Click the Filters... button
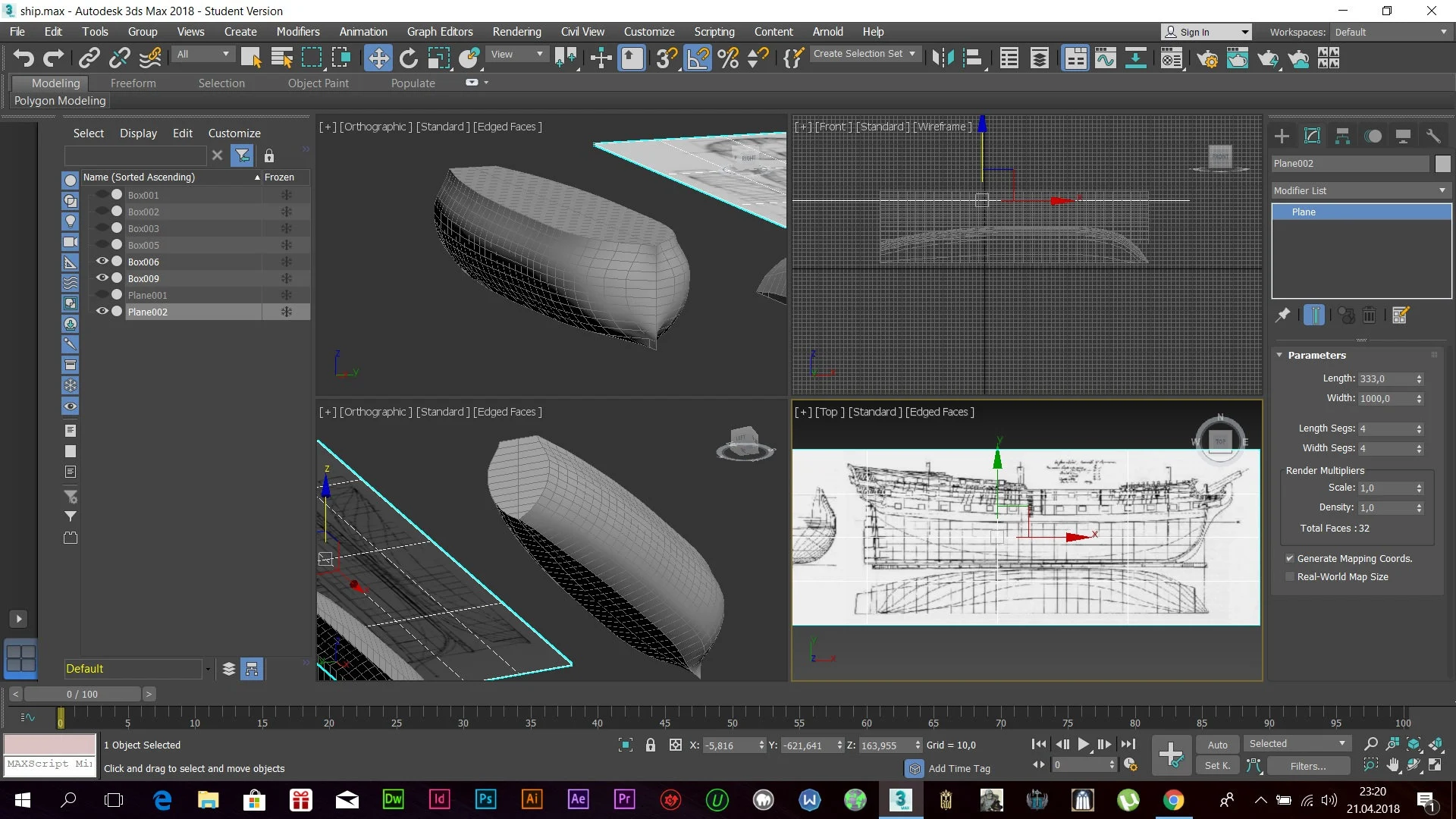 pyautogui.click(x=1307, y=766)
